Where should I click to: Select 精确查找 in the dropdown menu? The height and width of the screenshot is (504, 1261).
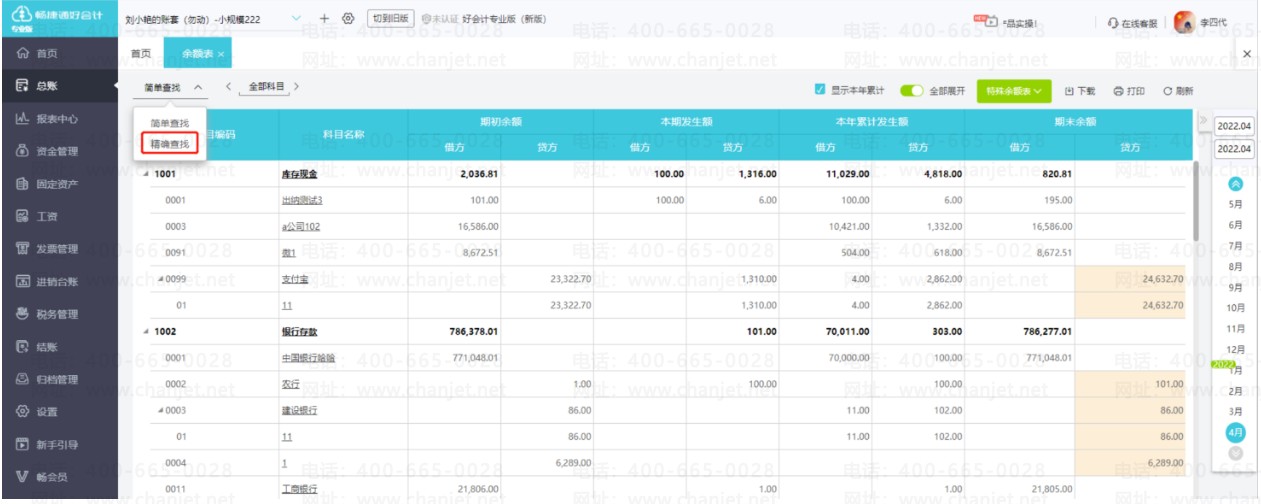pyautogui.click(x=169, y=143)
